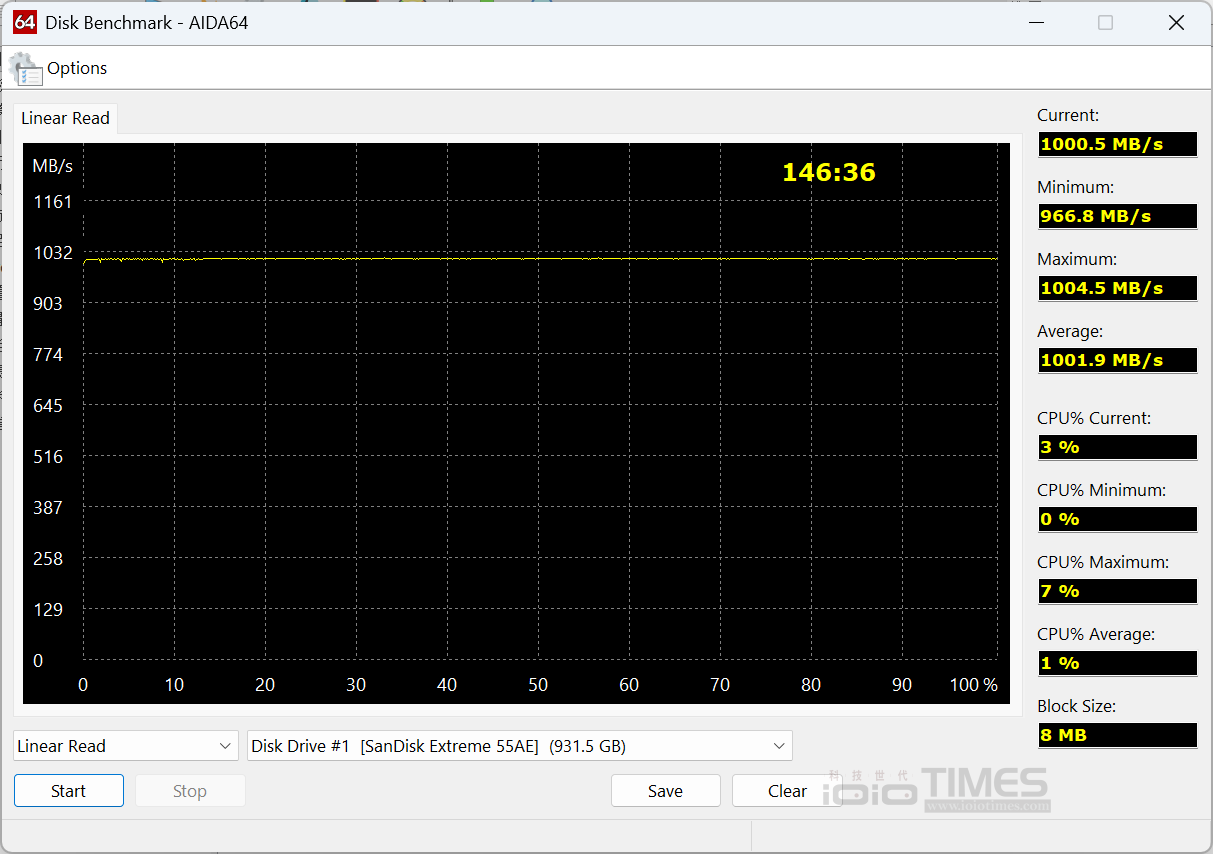Click the Maximum speed field showing 1004.5 MB/s
The width and height of the screenshot is (1213, 854).
pos(1117,287)
